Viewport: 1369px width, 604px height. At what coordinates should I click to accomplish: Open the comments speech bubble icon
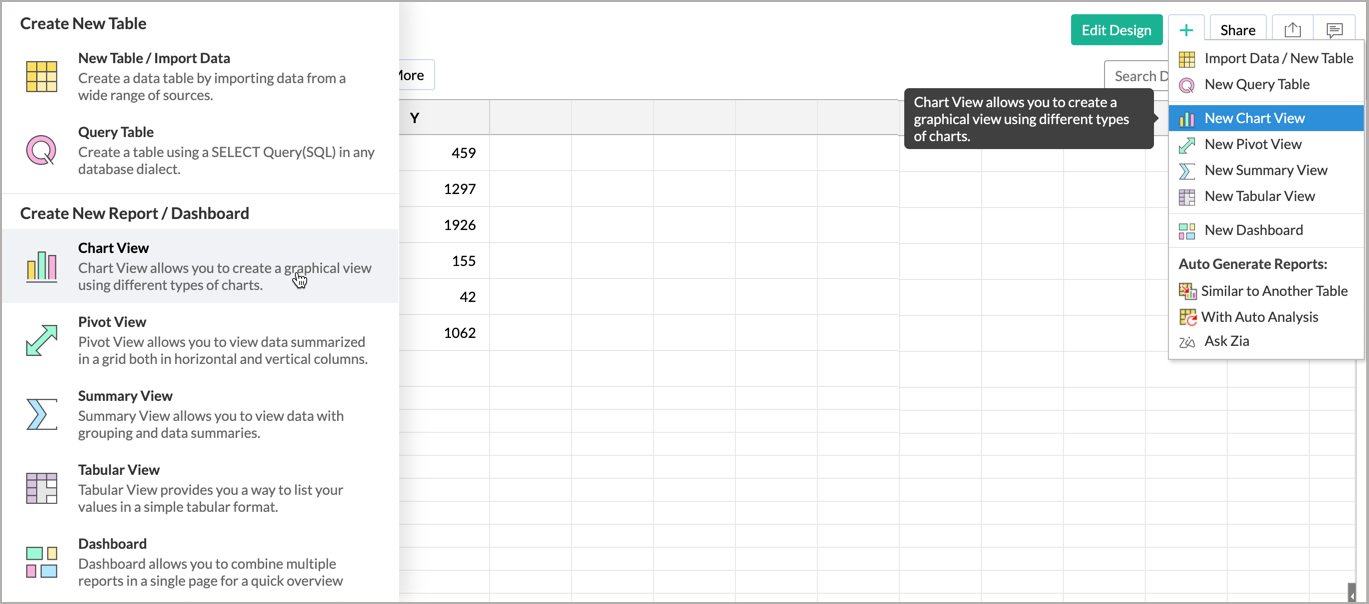[x=1334, y=30]
